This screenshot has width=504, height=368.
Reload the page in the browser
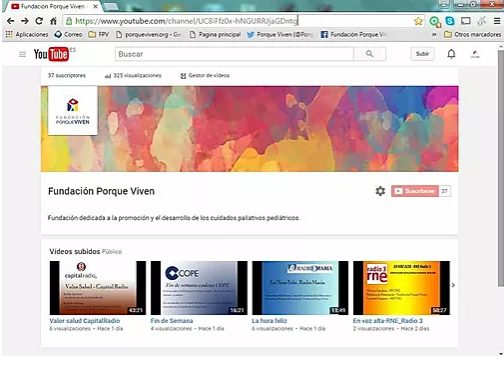39,21
